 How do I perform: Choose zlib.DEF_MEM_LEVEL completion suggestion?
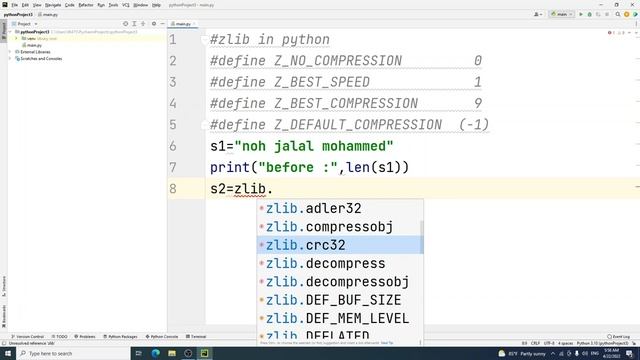click(x=338, y=318)
